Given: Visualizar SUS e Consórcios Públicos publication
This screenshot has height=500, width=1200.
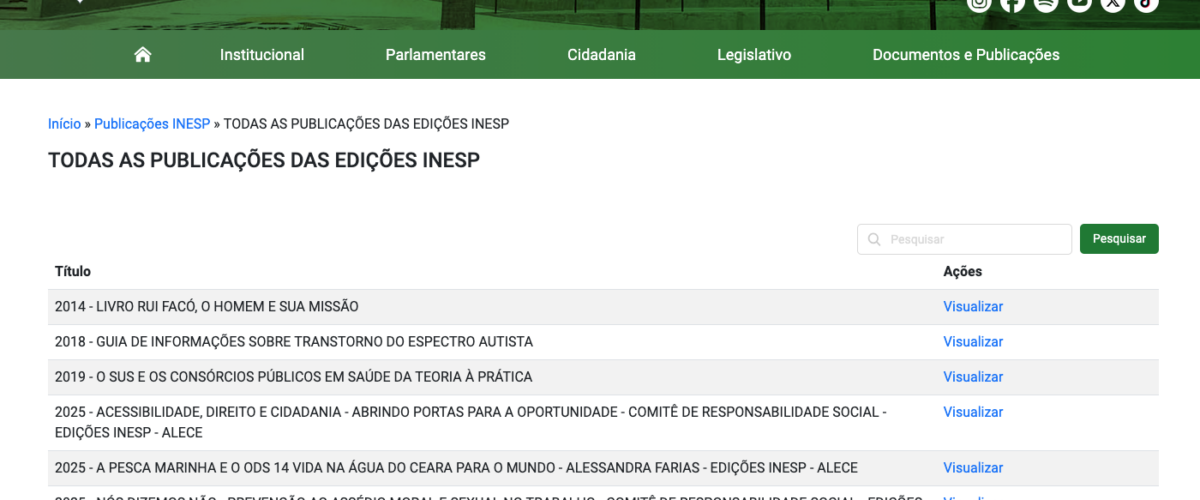Looking at the screenshot, I should point(973,377).
